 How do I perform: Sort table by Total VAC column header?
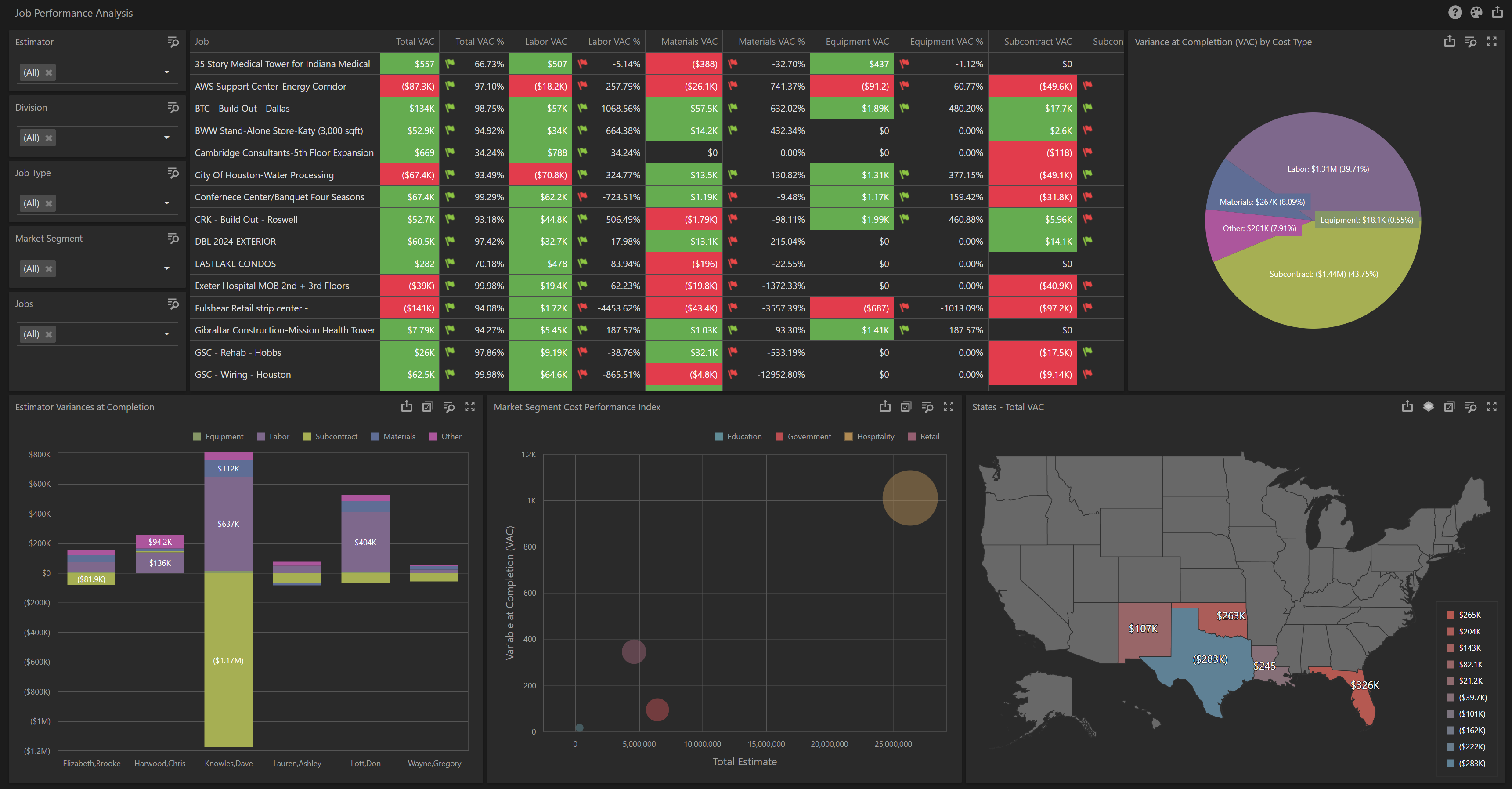pos(415,42)
